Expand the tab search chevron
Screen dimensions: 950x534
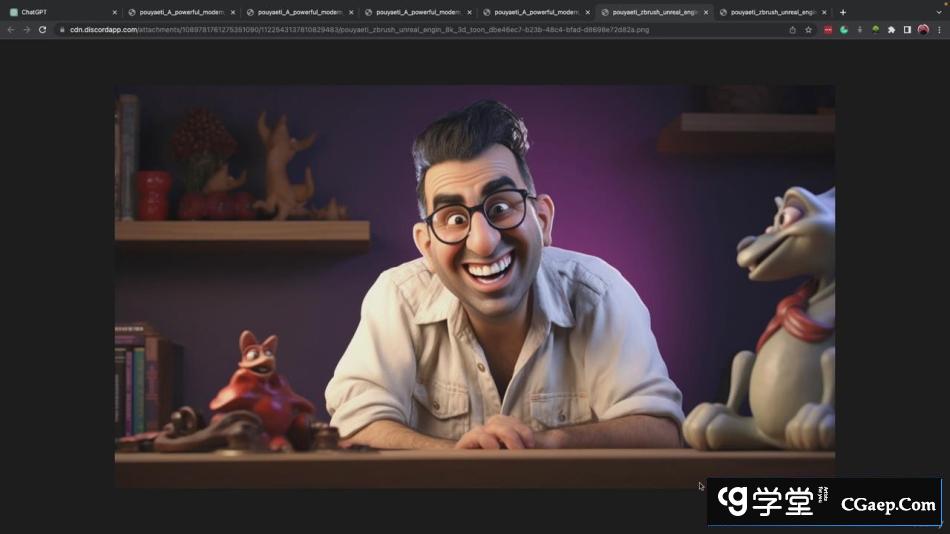coord(939,12)
